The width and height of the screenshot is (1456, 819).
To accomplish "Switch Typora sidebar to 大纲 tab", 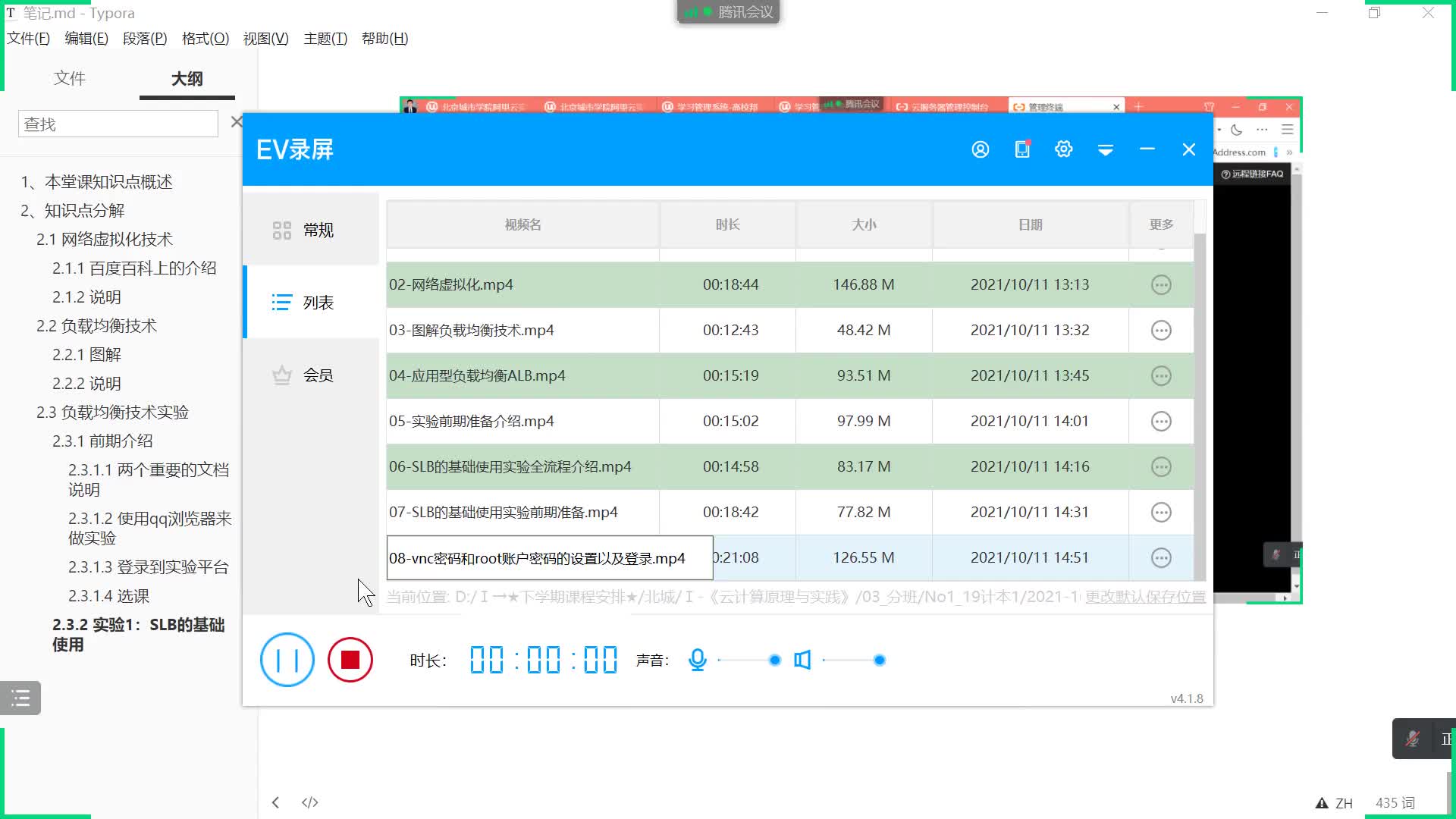I will click(187, 78).
